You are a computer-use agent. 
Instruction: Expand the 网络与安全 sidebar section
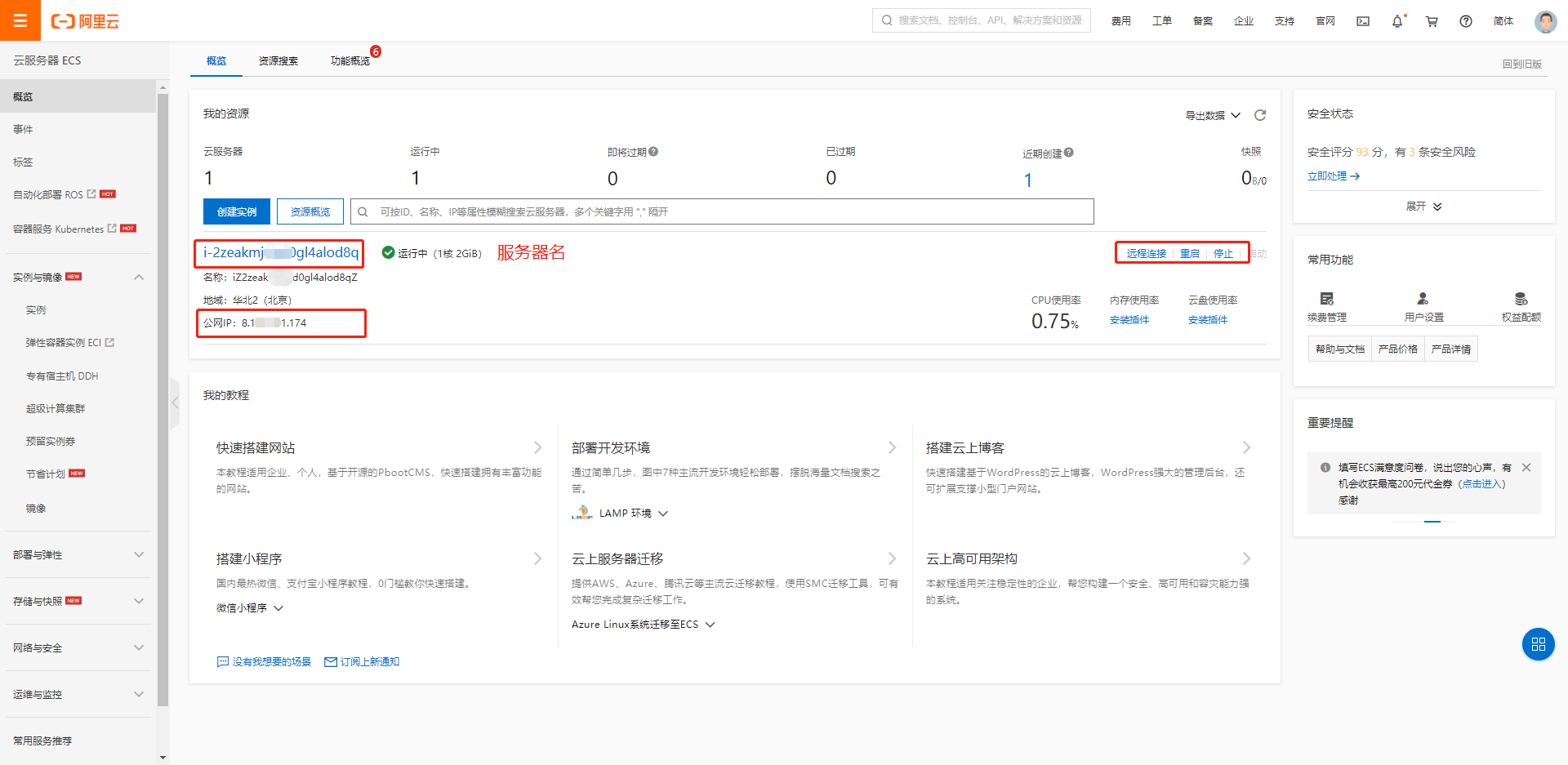139,648
